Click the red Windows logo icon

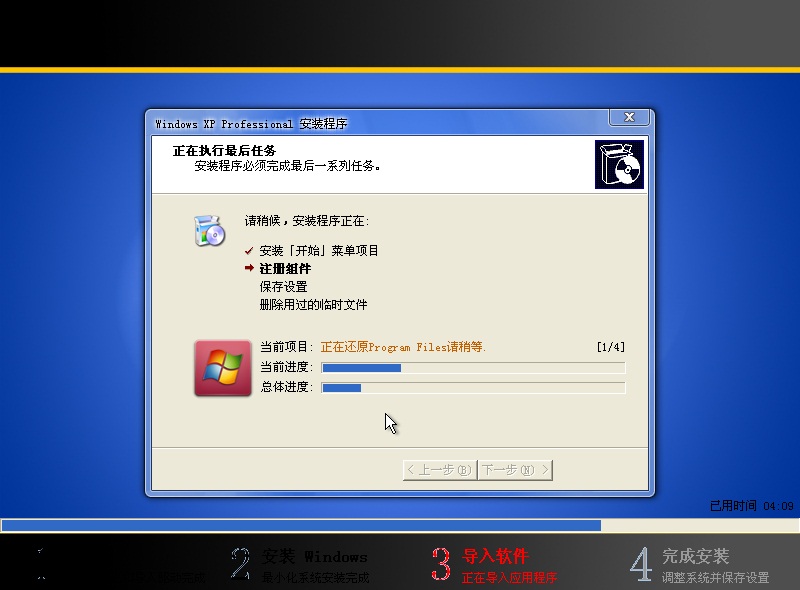click(x=223, y=368)
